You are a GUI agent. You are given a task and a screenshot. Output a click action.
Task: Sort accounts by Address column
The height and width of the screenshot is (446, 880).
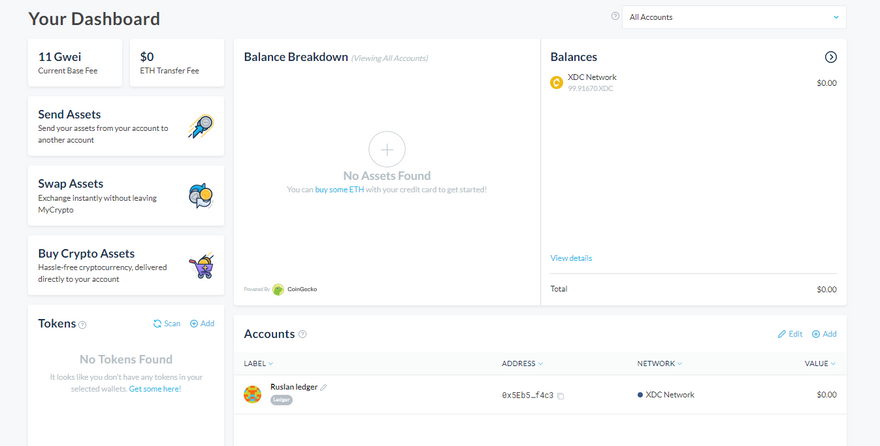click(522, 363)
